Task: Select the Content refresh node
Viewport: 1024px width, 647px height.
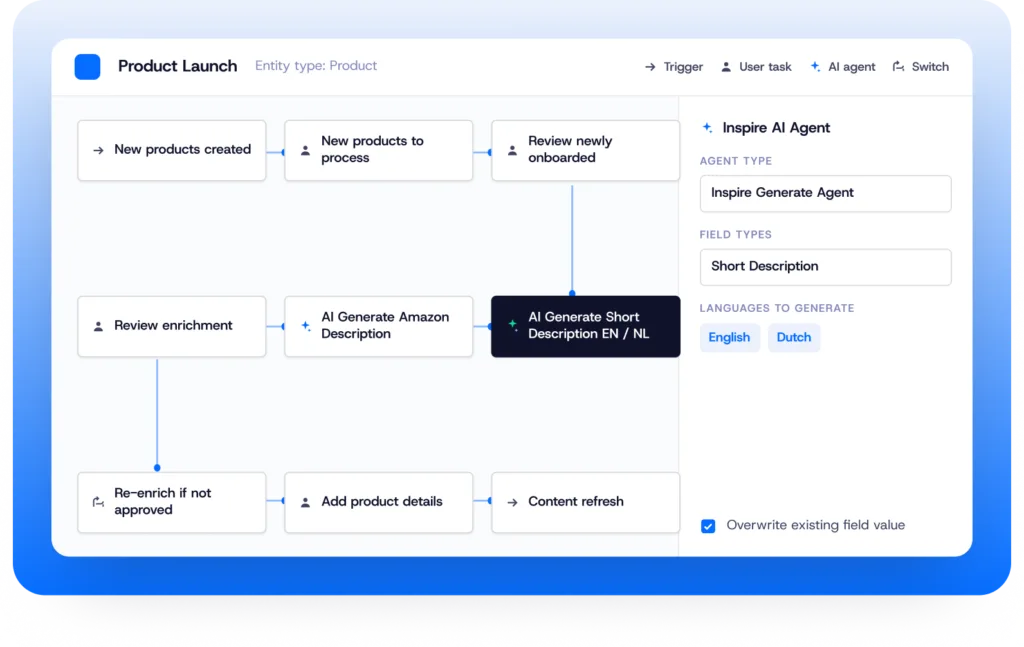Action: 586,503
